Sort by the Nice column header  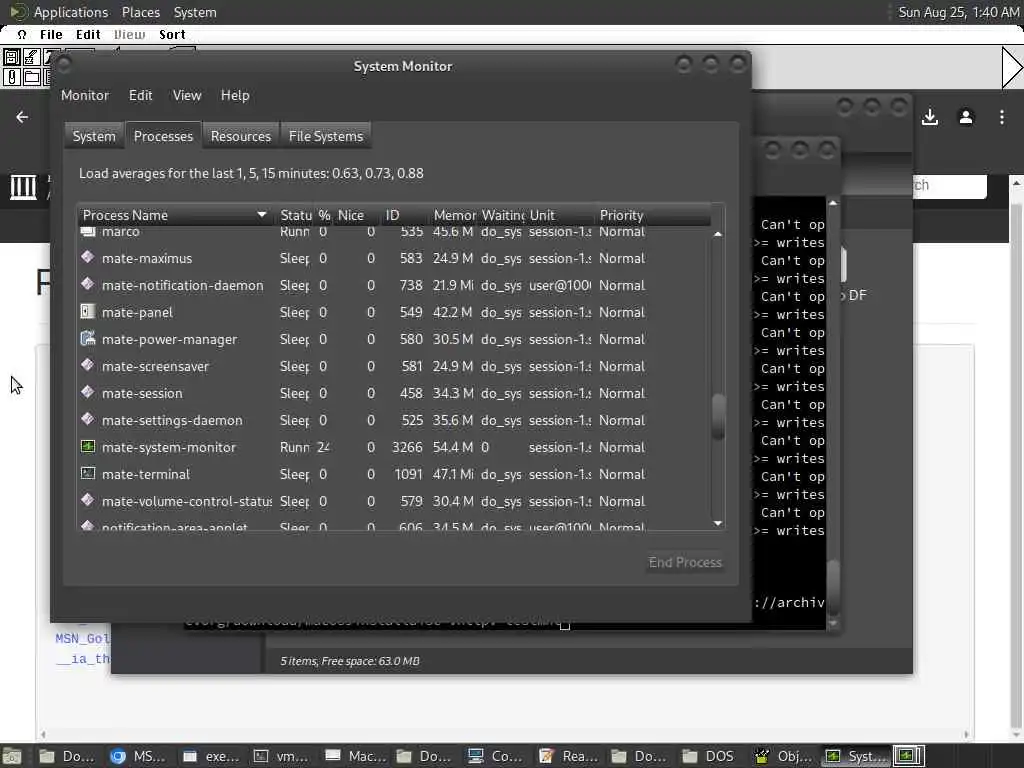coord(357,215)
